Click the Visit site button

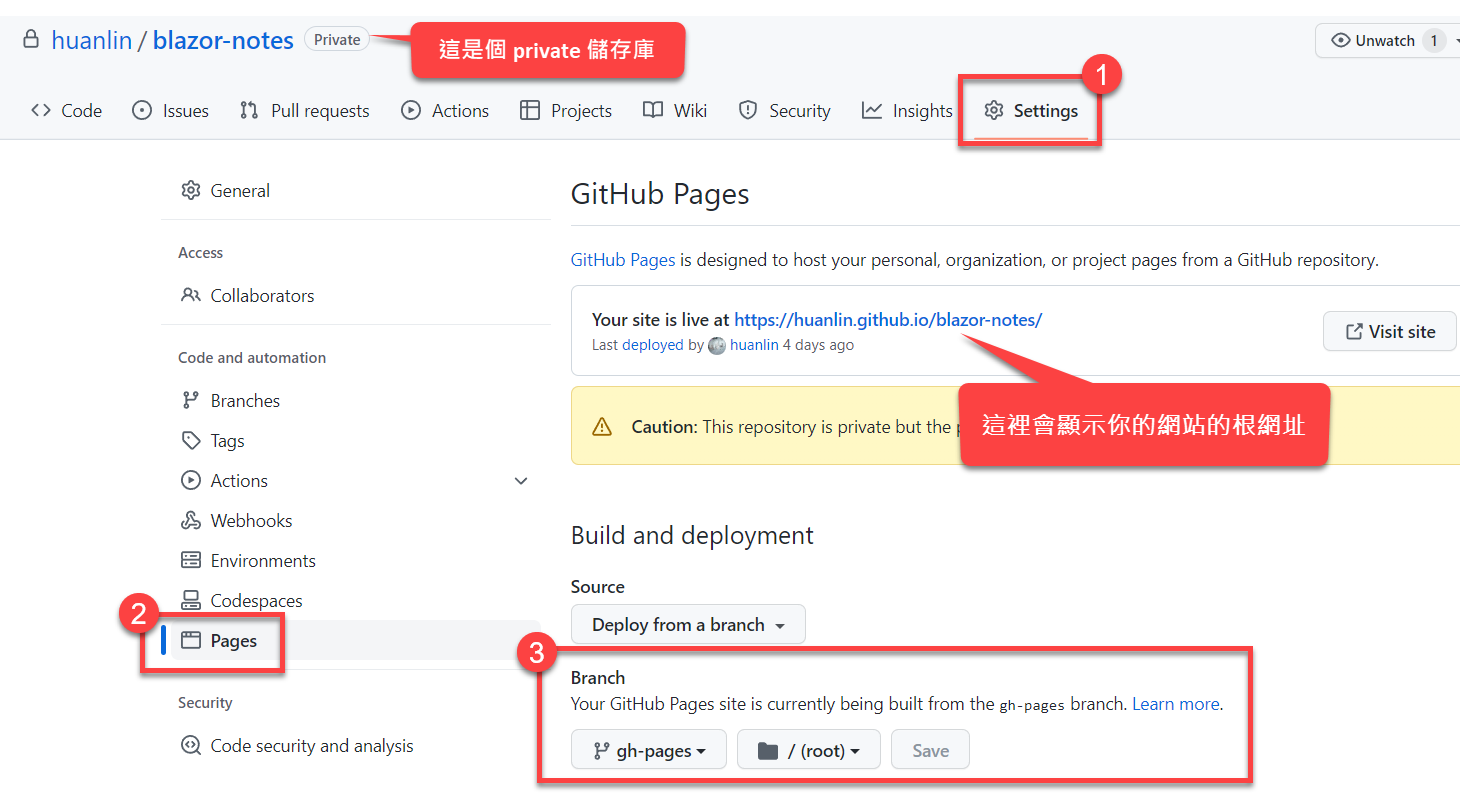coord(1390,331)
